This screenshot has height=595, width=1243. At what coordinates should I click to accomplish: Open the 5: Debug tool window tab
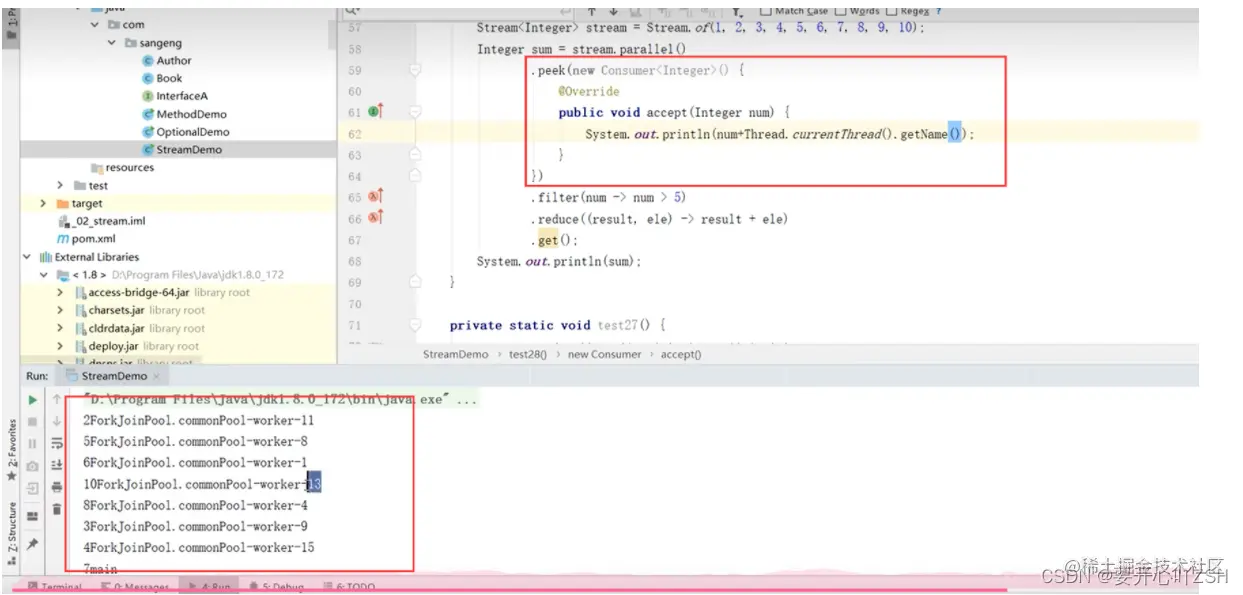pos(276,588)
